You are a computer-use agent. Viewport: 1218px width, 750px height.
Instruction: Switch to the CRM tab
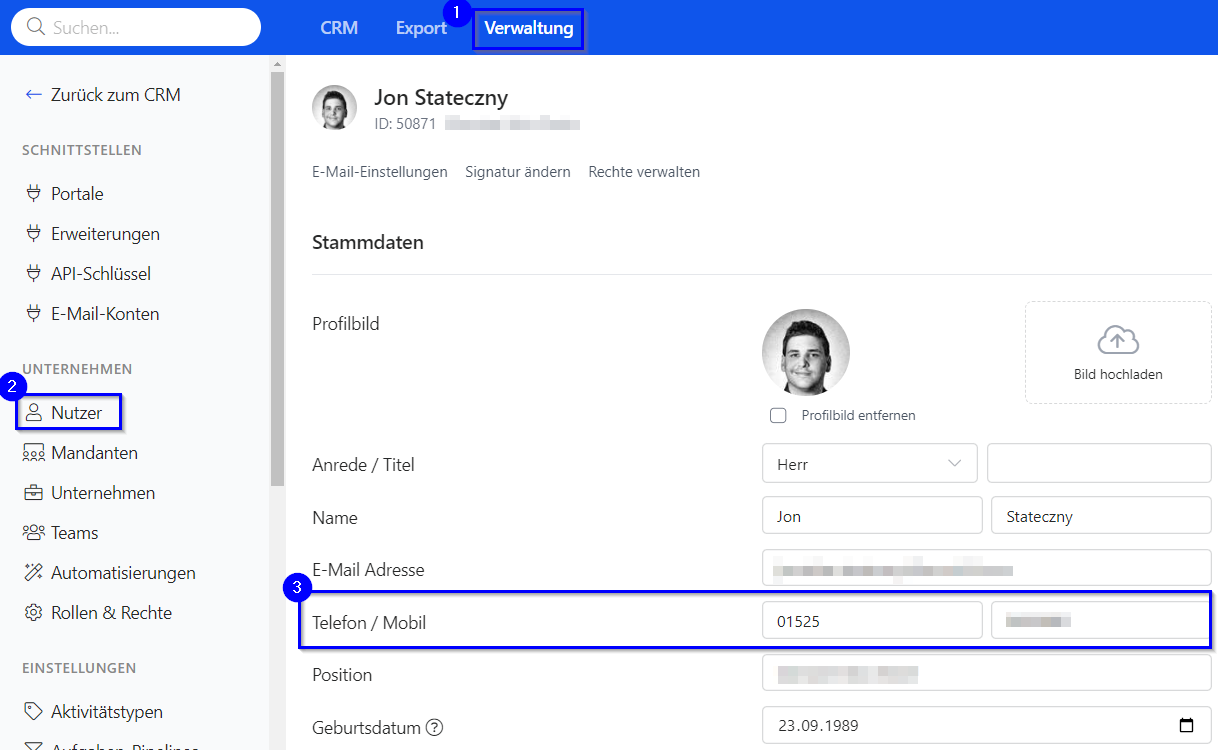pyautogui.click(x=339, y=28)
